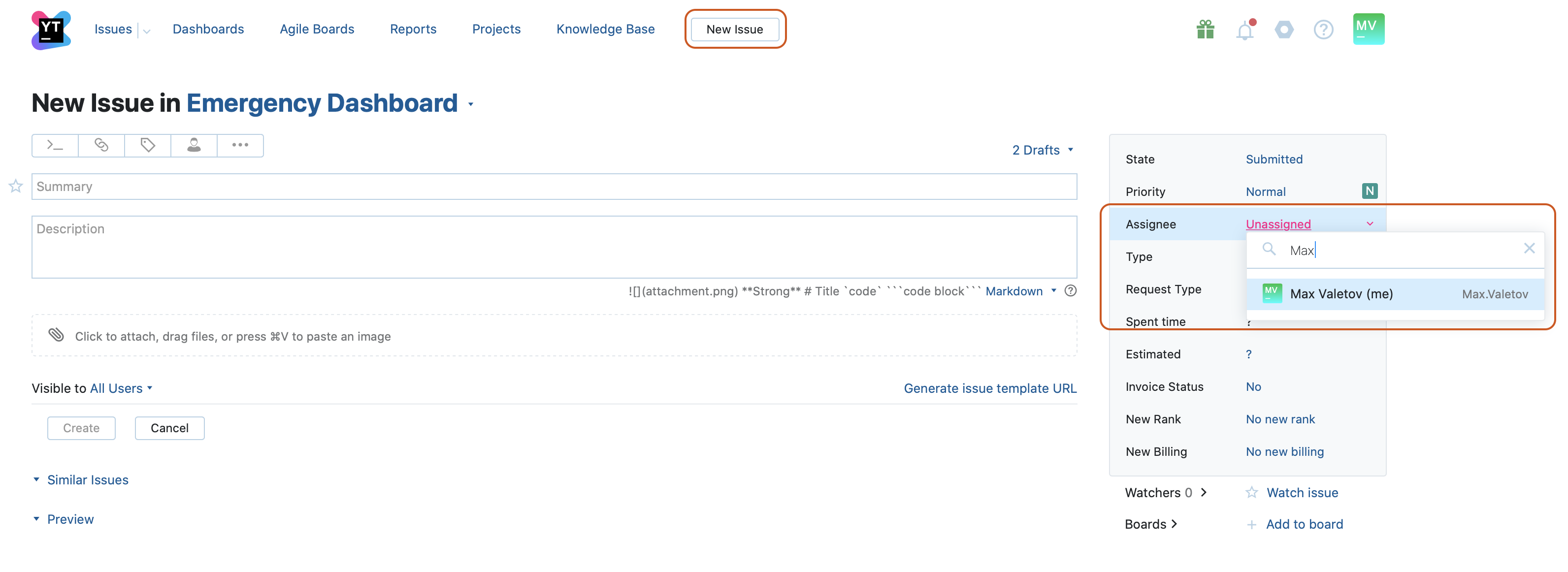Image resolution: width=1568 pixels, height=572 pixels.
Task: Click the Watch issue link
Action: coord(1303,493)
